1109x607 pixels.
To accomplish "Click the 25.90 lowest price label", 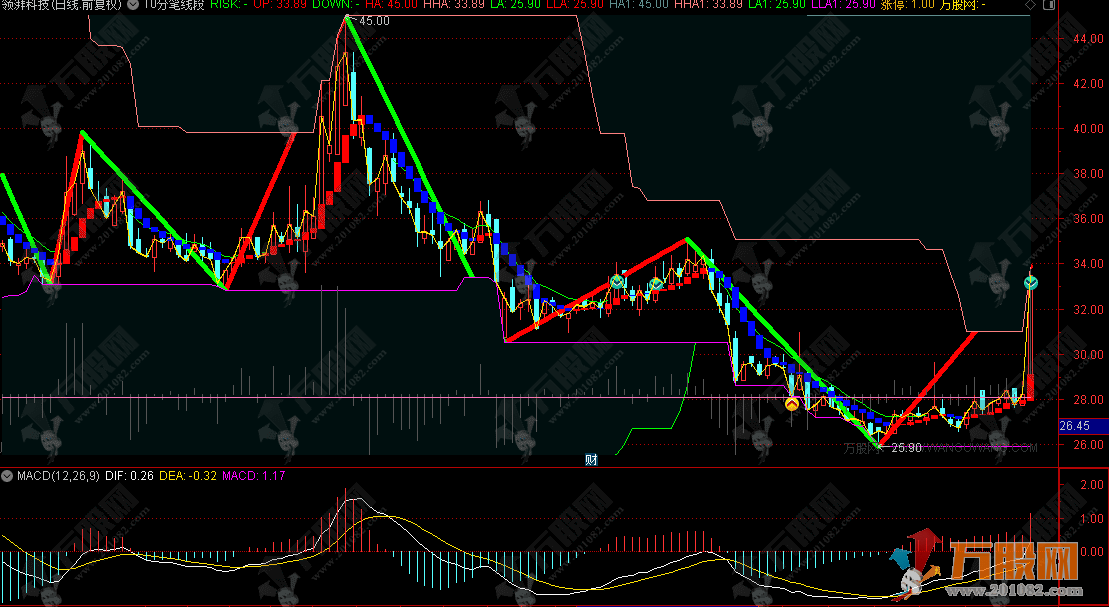I will [x=905, y=447].
